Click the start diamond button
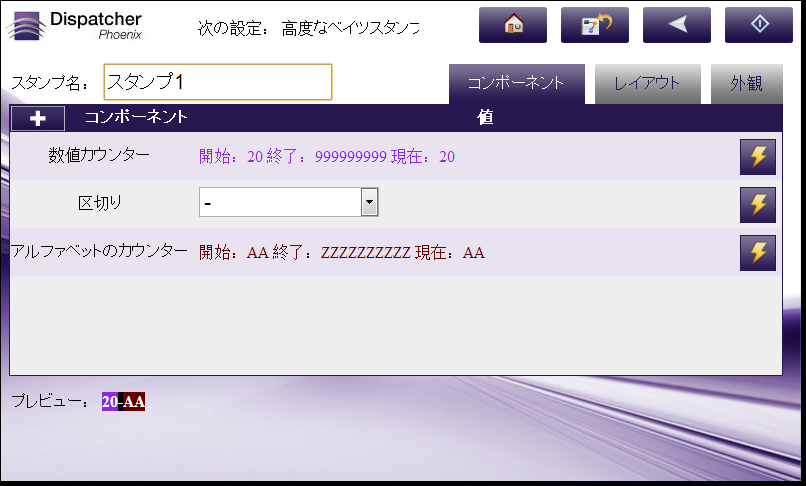 tap(759, 25)
